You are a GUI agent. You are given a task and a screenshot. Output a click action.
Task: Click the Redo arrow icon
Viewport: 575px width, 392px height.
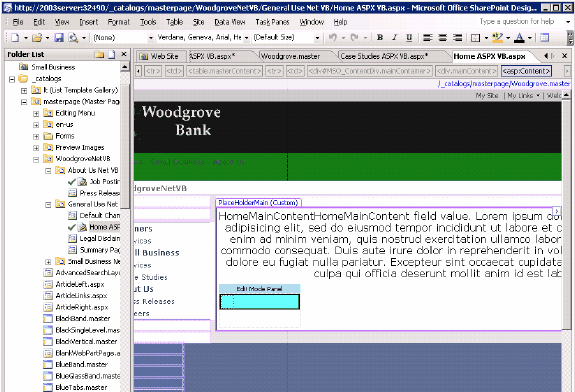[354, 37]
